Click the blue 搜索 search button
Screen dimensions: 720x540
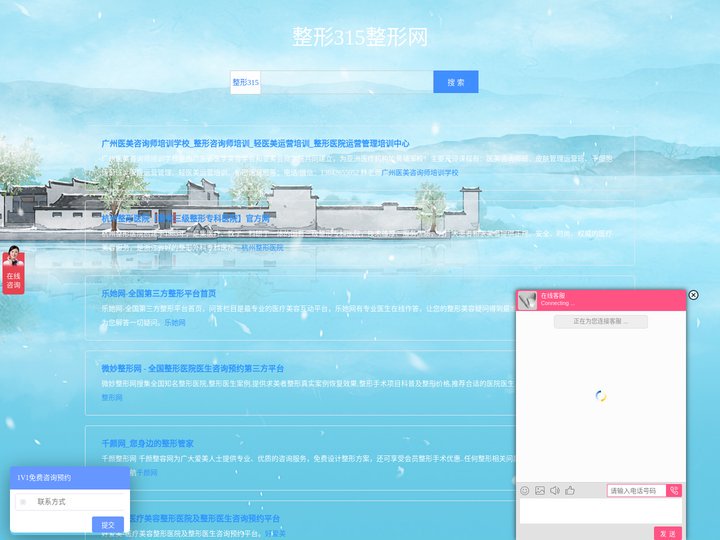456,82
